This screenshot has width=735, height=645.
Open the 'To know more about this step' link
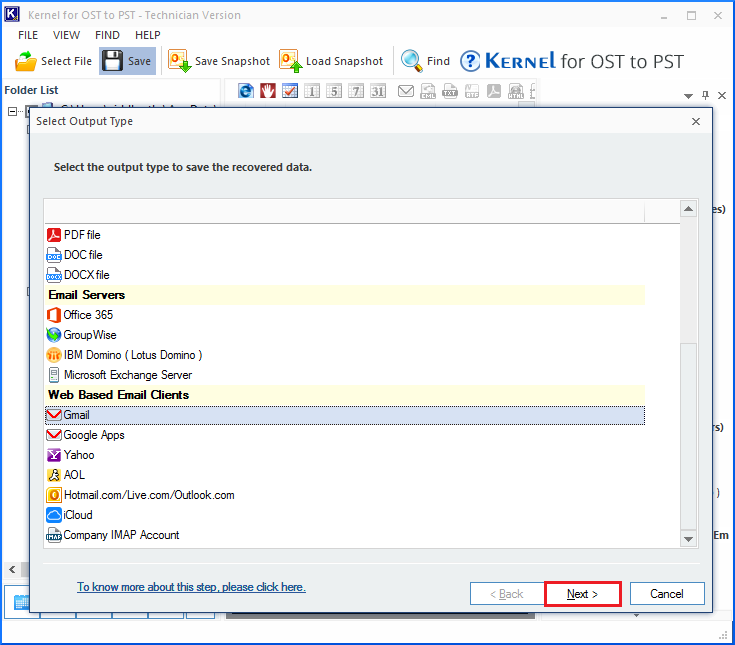pyautogui.click(x=191, y=587)
